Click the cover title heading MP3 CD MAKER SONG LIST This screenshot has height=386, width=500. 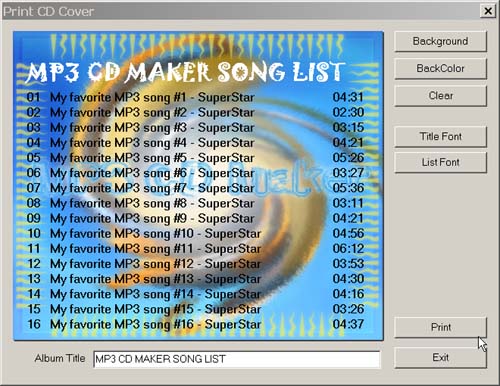coord(185,72)
